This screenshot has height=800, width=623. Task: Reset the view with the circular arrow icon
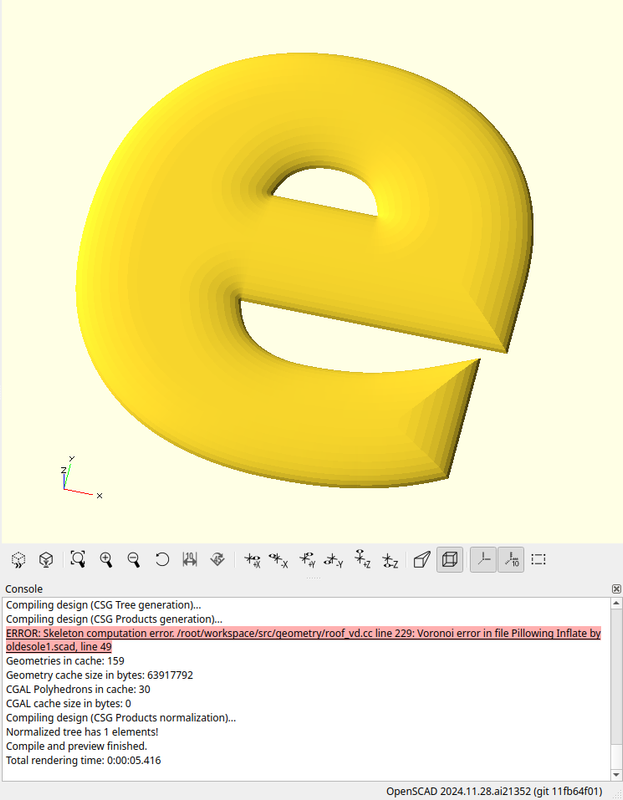click(162, 560)
